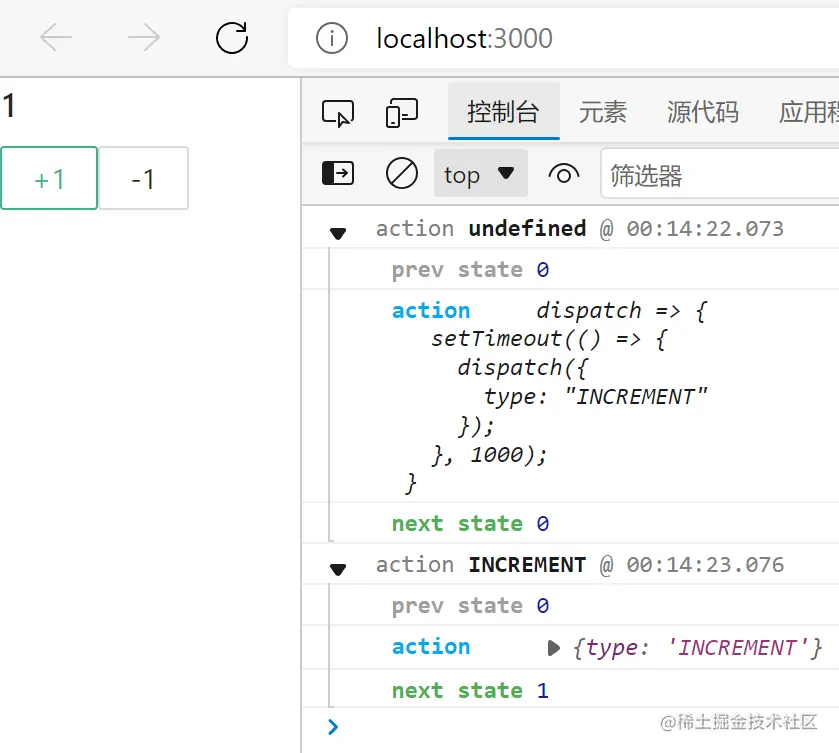Screen dimensions: 839x753
Task: Activate the inspect element picker icon
Action: coord(338,113)
